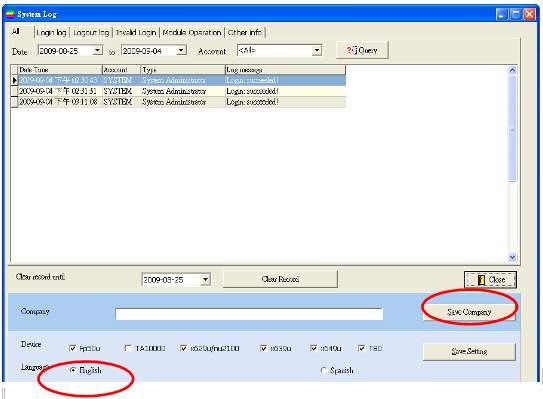The image size is (543, 399).
Task: Click the System Log title bar icon
Action: (x=10, y=14)
